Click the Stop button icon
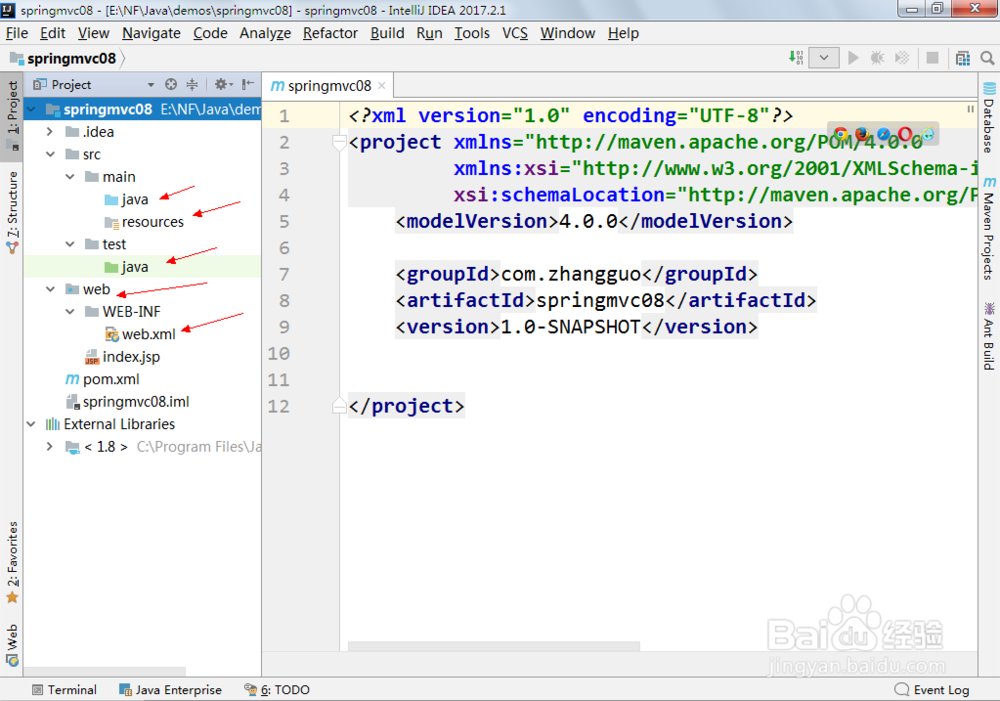This screenshot has width=1000, height=701. pos(931,57)
